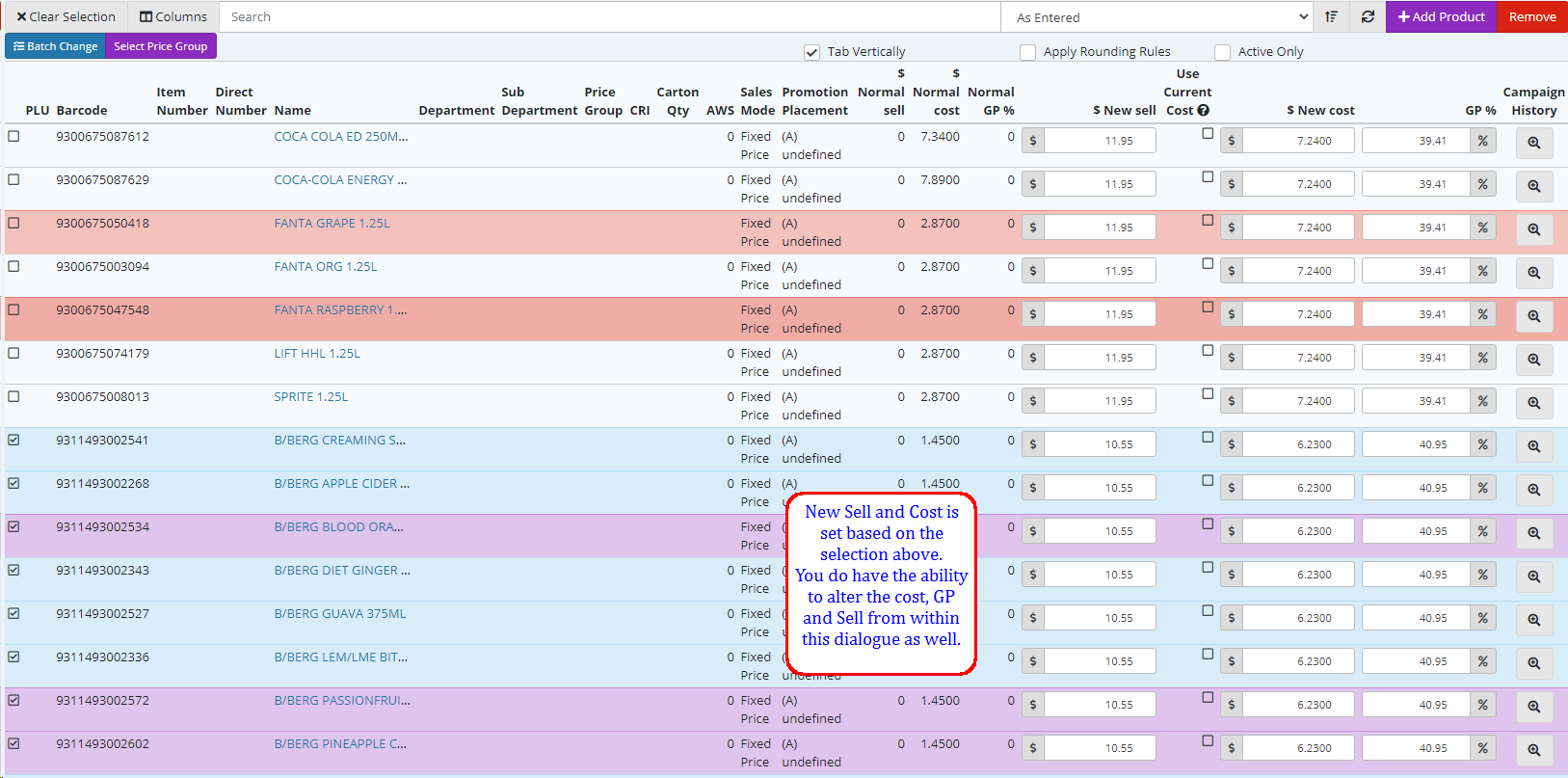Screen dimensions: 1568x778
Task: Enable Apply Rounding Rules checkbox
Action: (x=1027, y=52)
